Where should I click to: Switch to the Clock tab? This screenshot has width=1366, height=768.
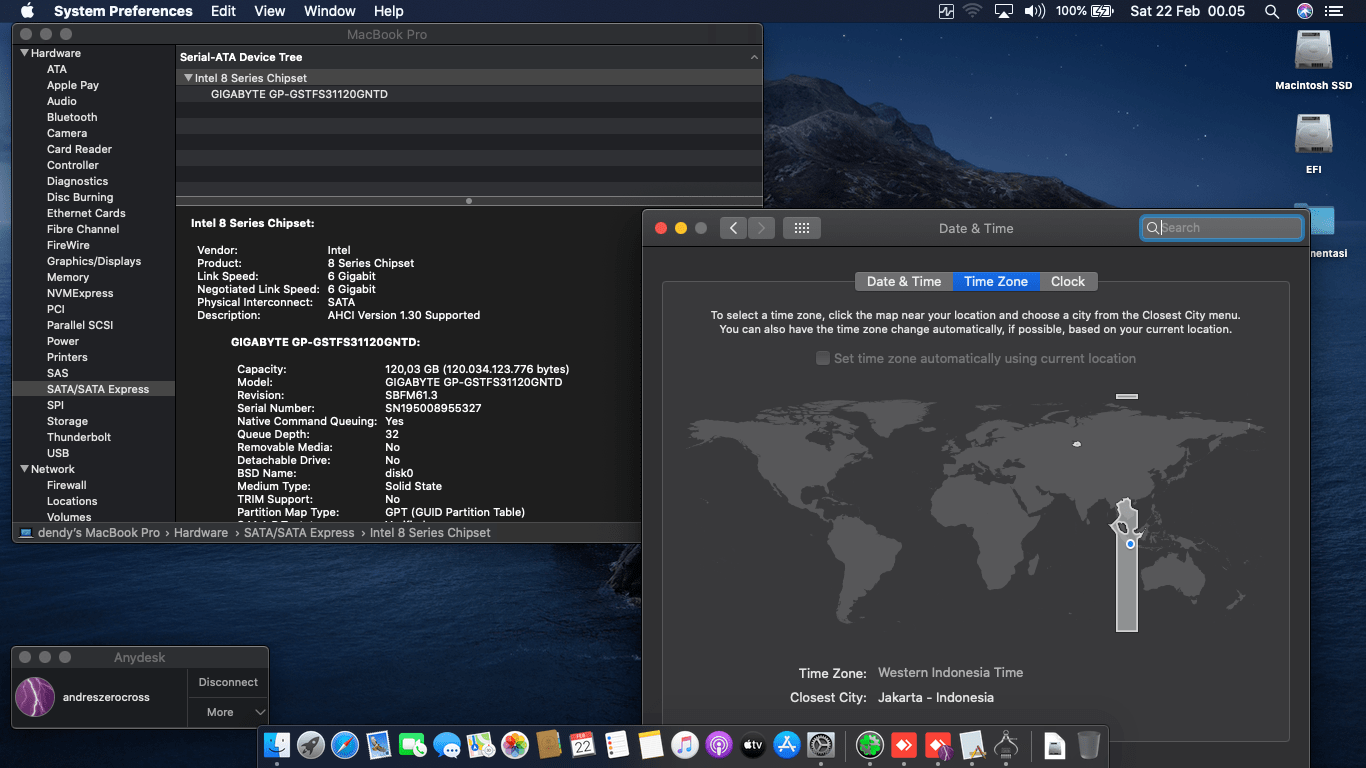[x=1068, y=281]
